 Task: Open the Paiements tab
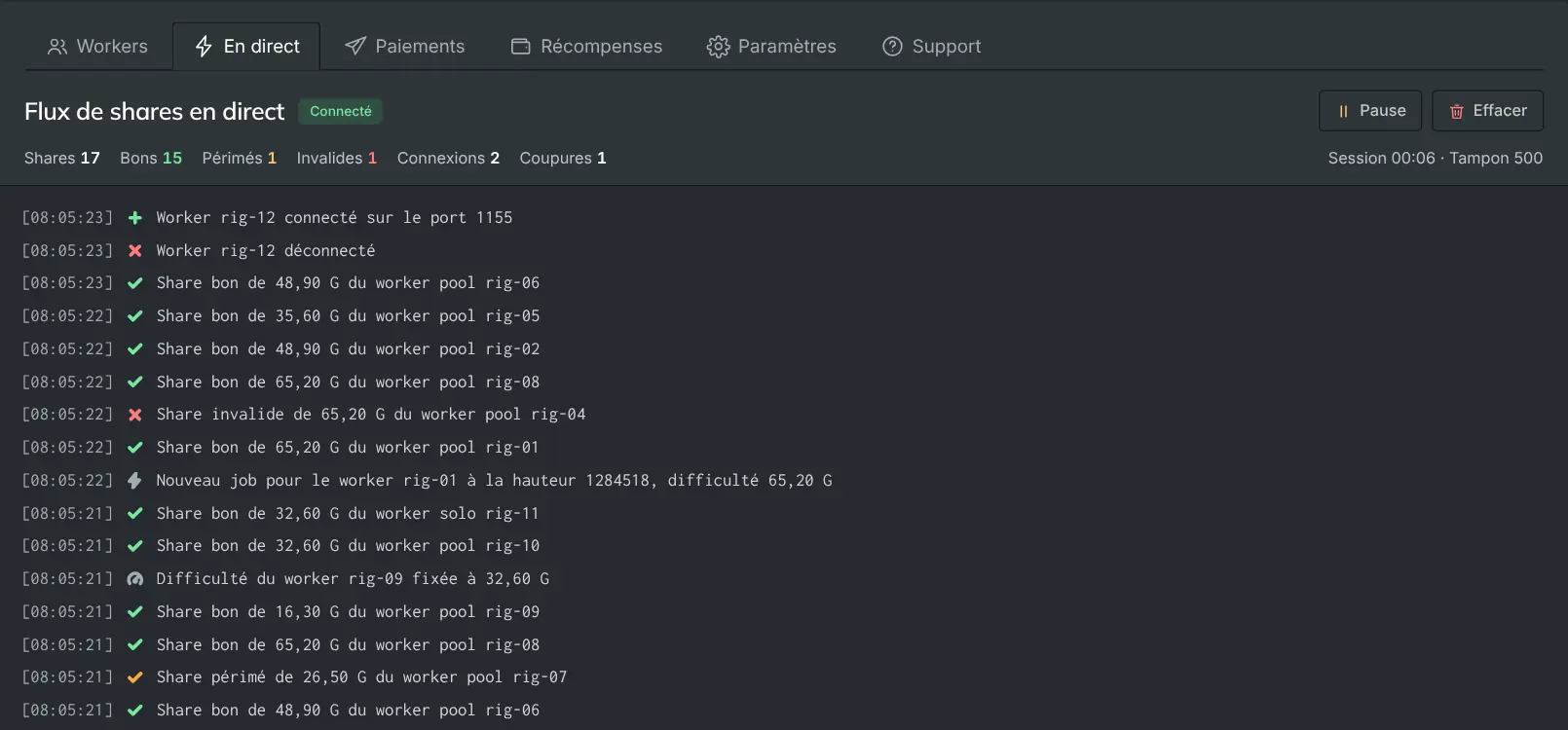pyautogui.click(x=404, y=46)
